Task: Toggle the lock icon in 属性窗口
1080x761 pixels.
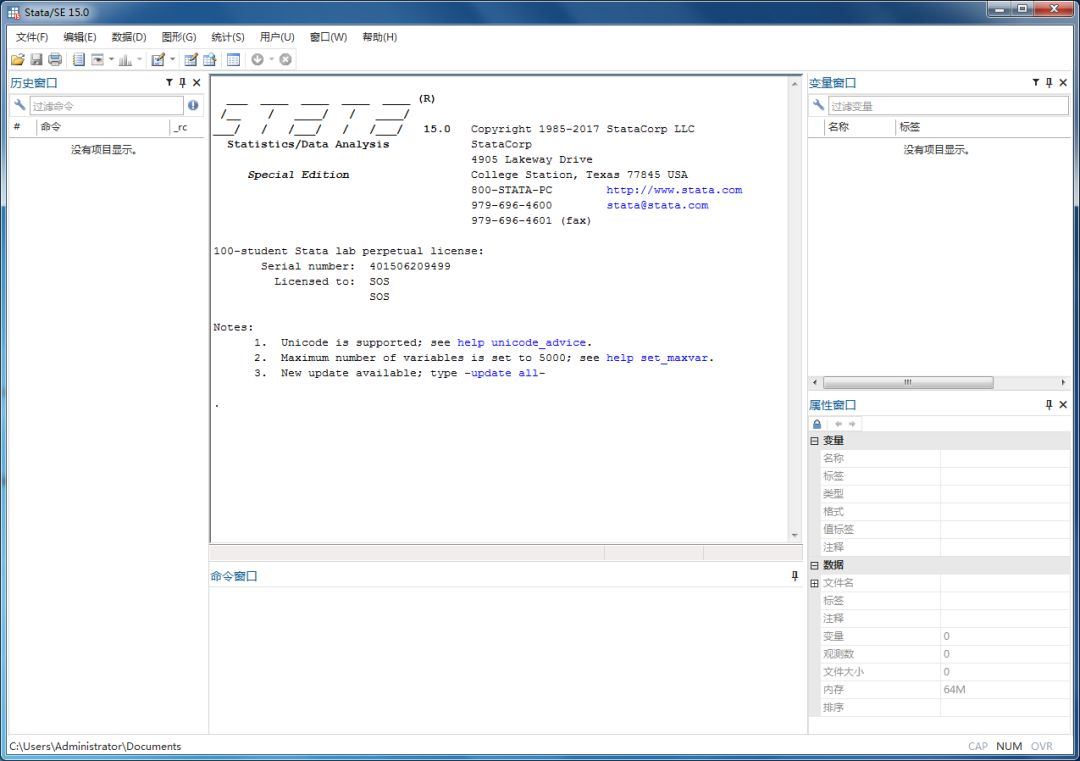Action: 817,424
